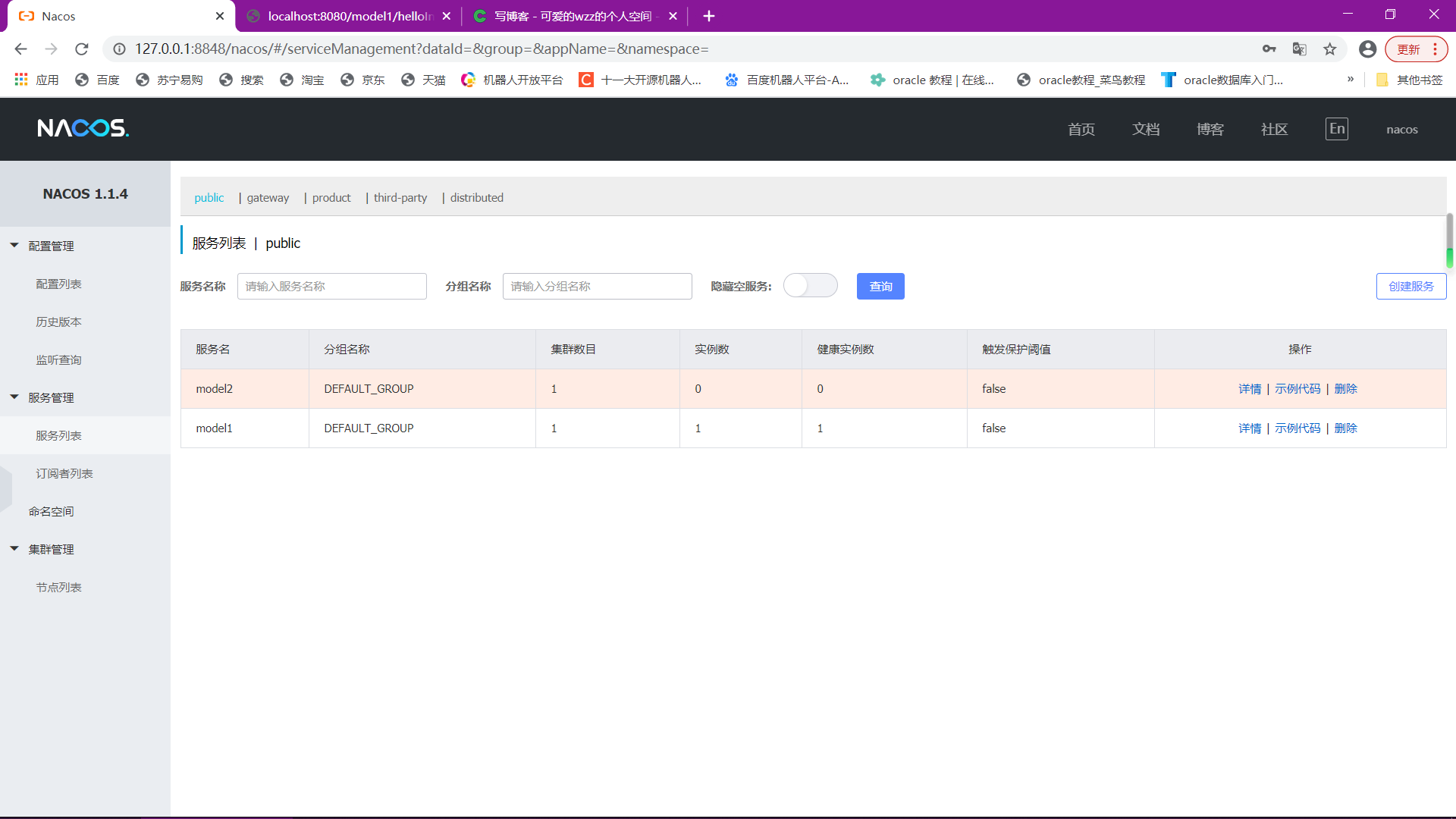Viewport: 1456px width, 819px height.
Task: Select the 订阅者列表 menu item
Action: point(64,474)
